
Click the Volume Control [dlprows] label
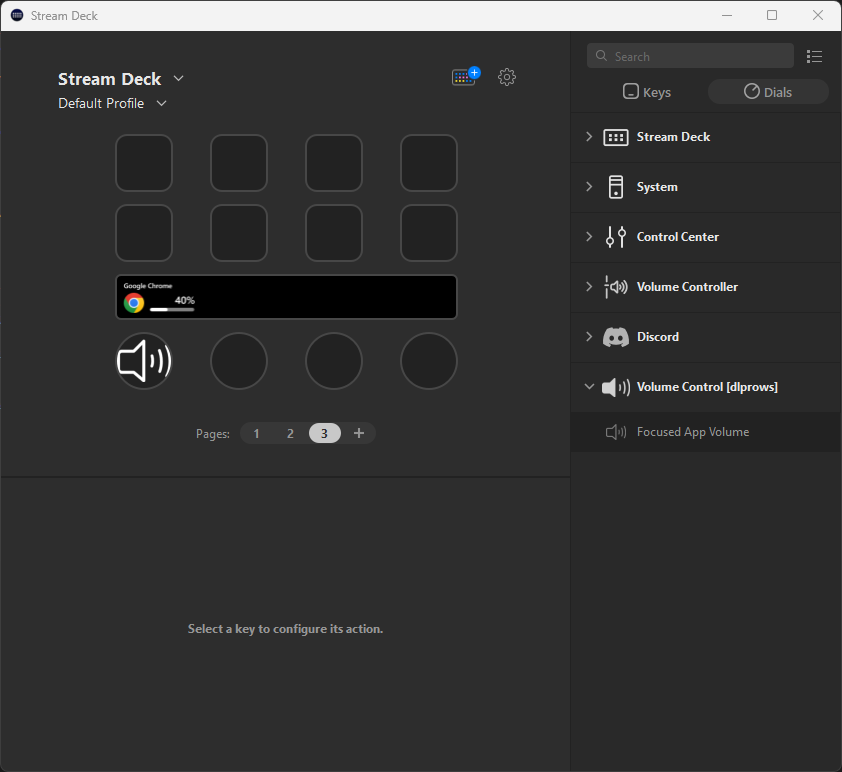[x=707, y=387]
